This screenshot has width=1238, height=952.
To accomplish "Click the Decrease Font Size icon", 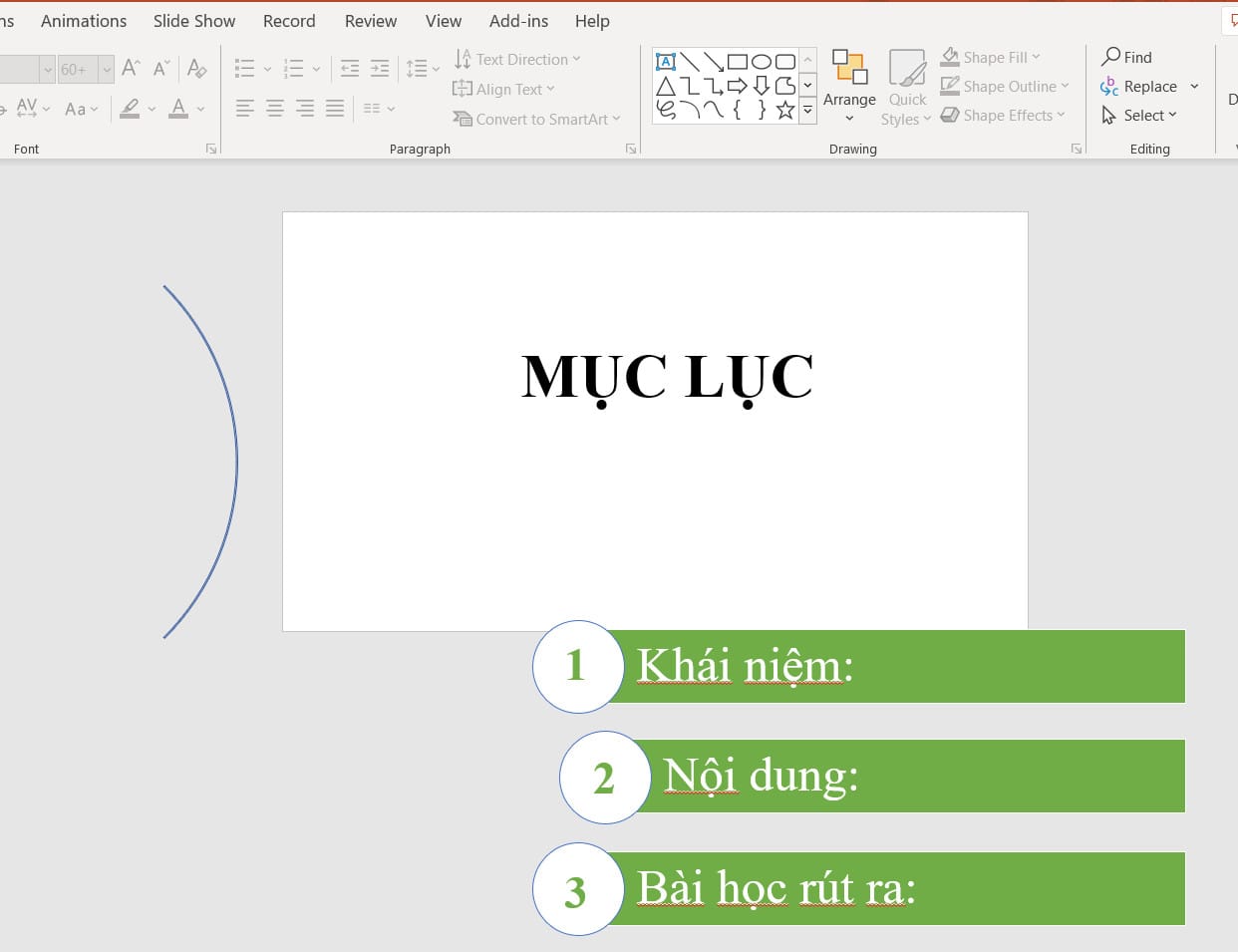I will (x=161, y=69).
